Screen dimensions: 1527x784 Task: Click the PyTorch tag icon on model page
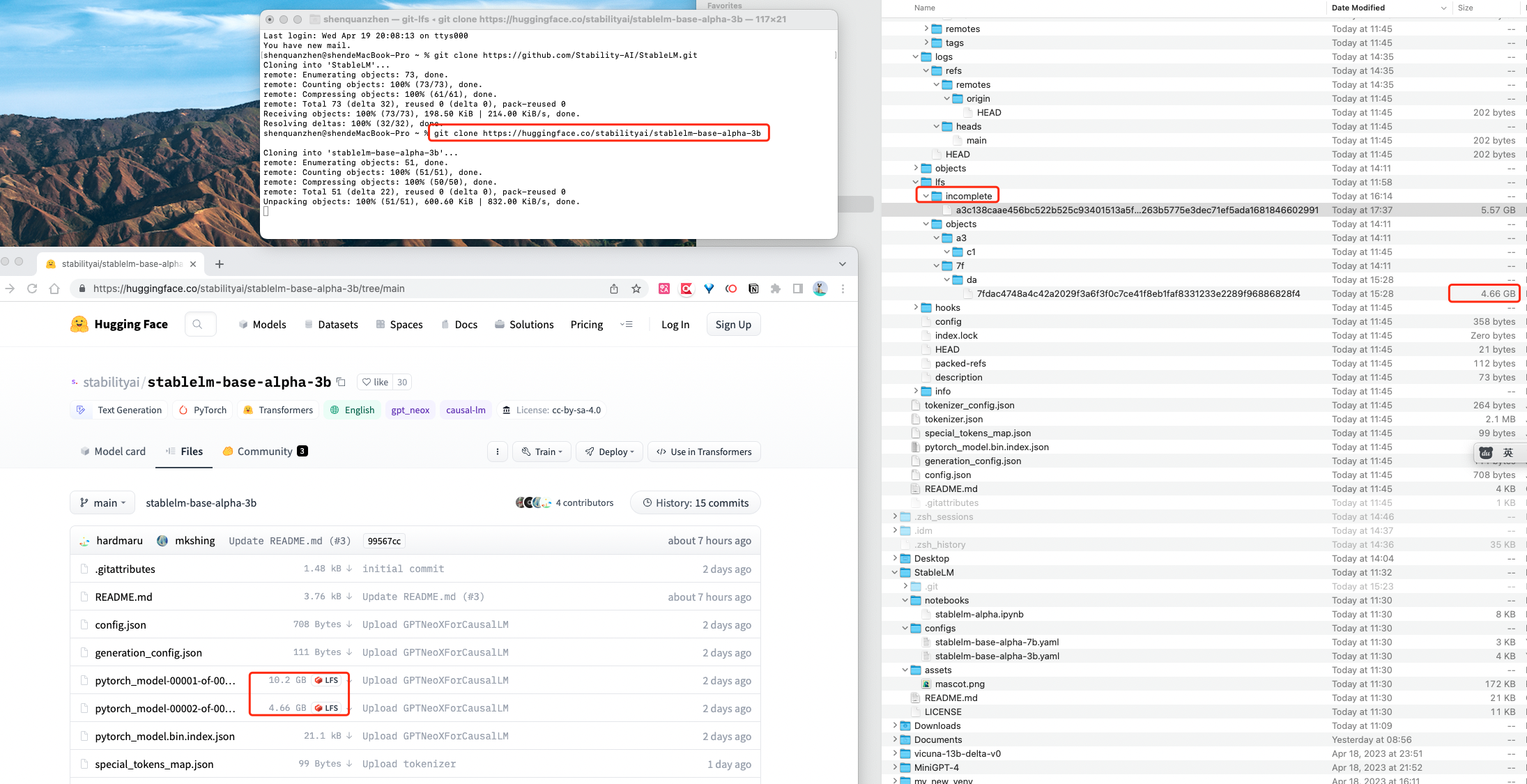coord(185,409)
